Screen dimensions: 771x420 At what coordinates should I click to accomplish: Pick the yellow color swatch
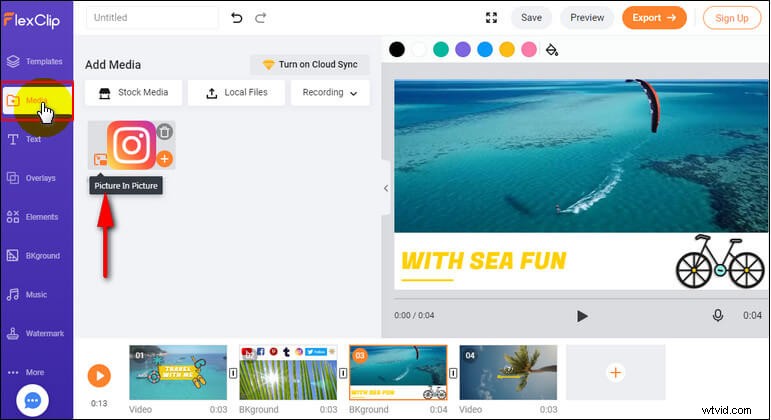pos(506,49)
